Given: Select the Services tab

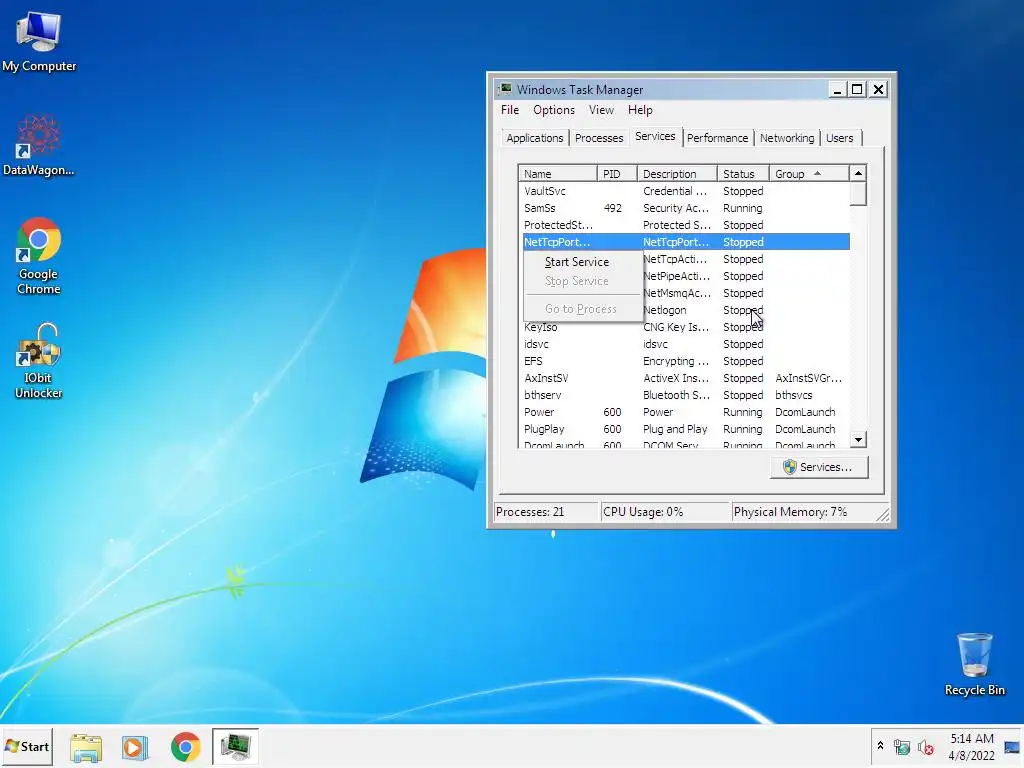Looking at the screenshot, I should [x=655, y=136].
